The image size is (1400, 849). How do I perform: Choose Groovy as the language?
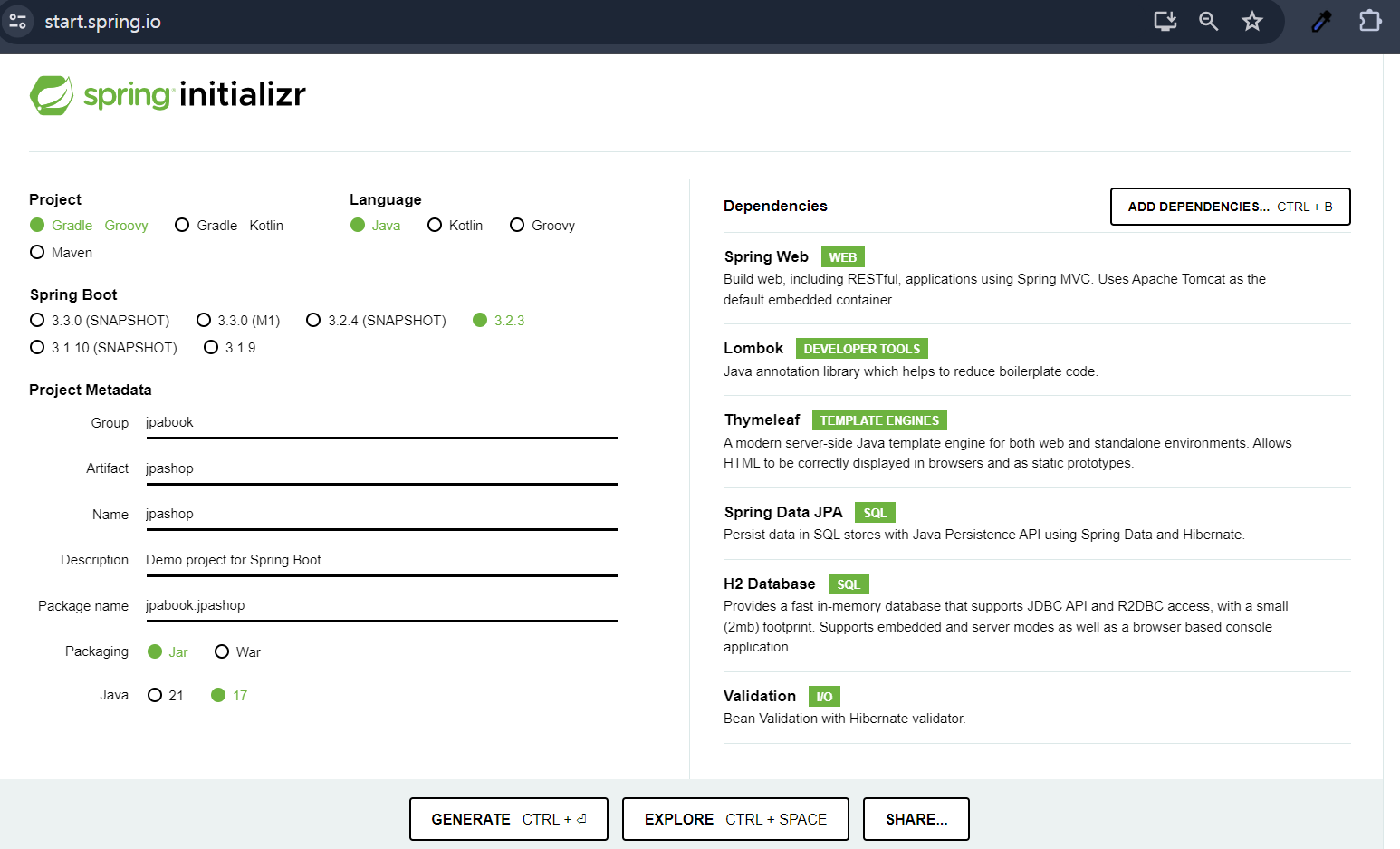542,226
